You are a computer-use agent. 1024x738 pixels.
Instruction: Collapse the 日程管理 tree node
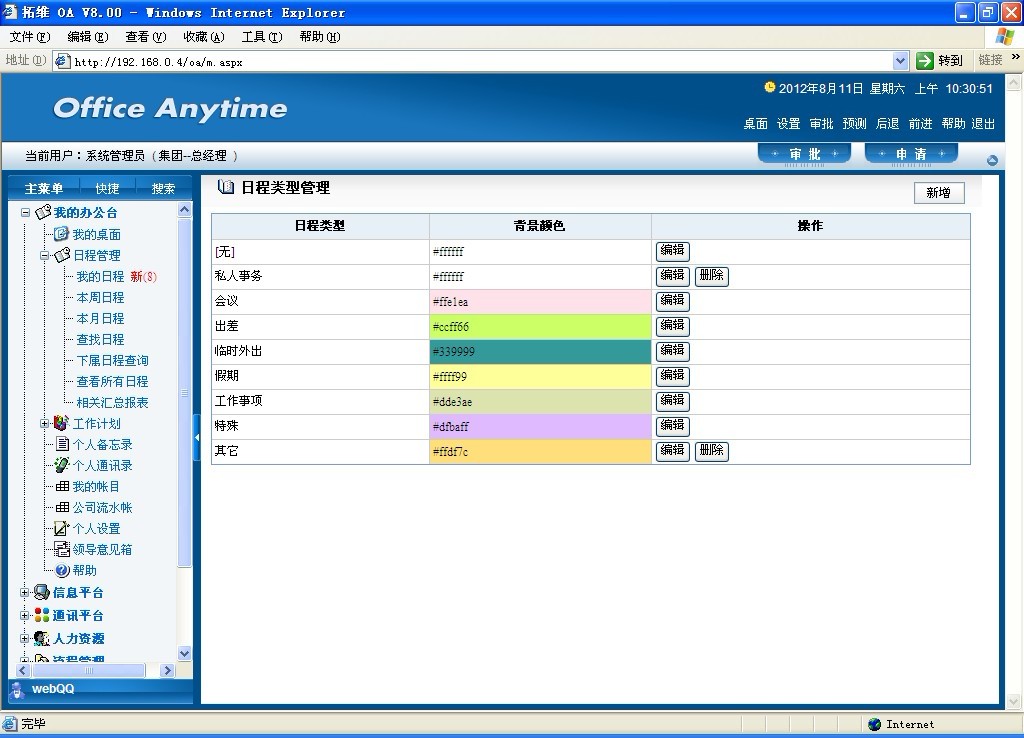[x=45, y=255]
